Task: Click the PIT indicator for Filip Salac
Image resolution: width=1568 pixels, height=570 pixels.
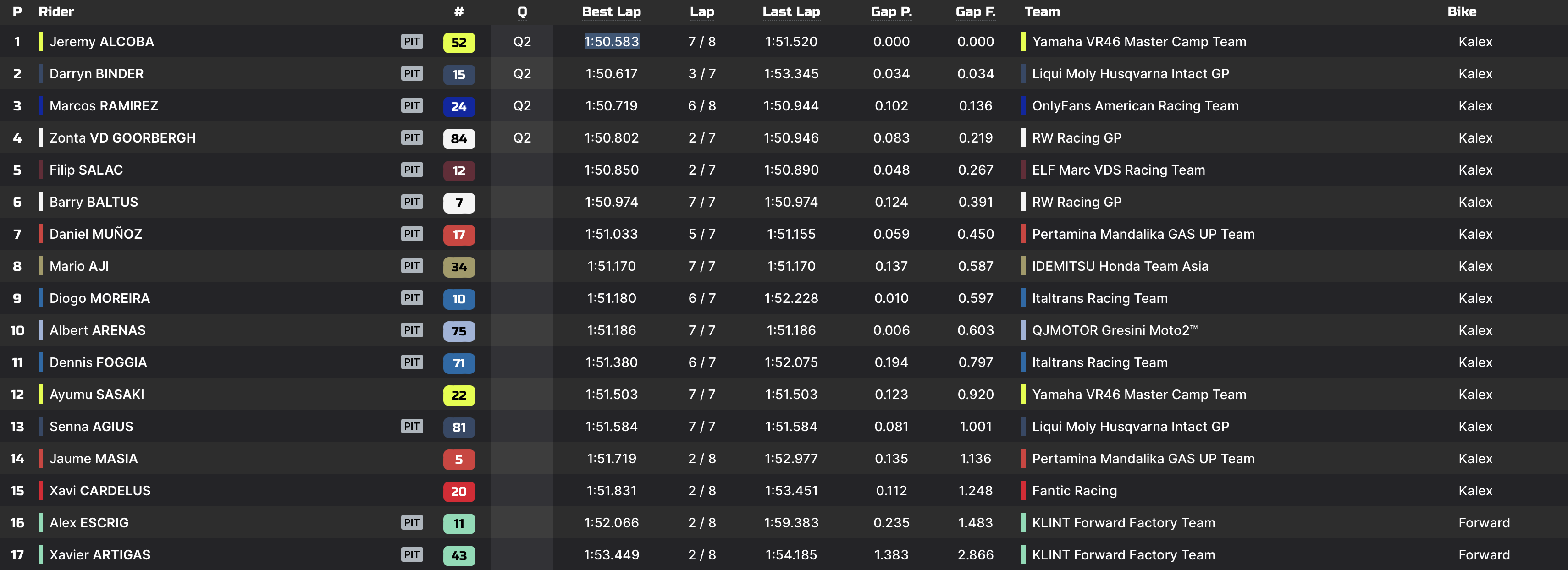Action: pyautogui.click(x=412, y=170)
